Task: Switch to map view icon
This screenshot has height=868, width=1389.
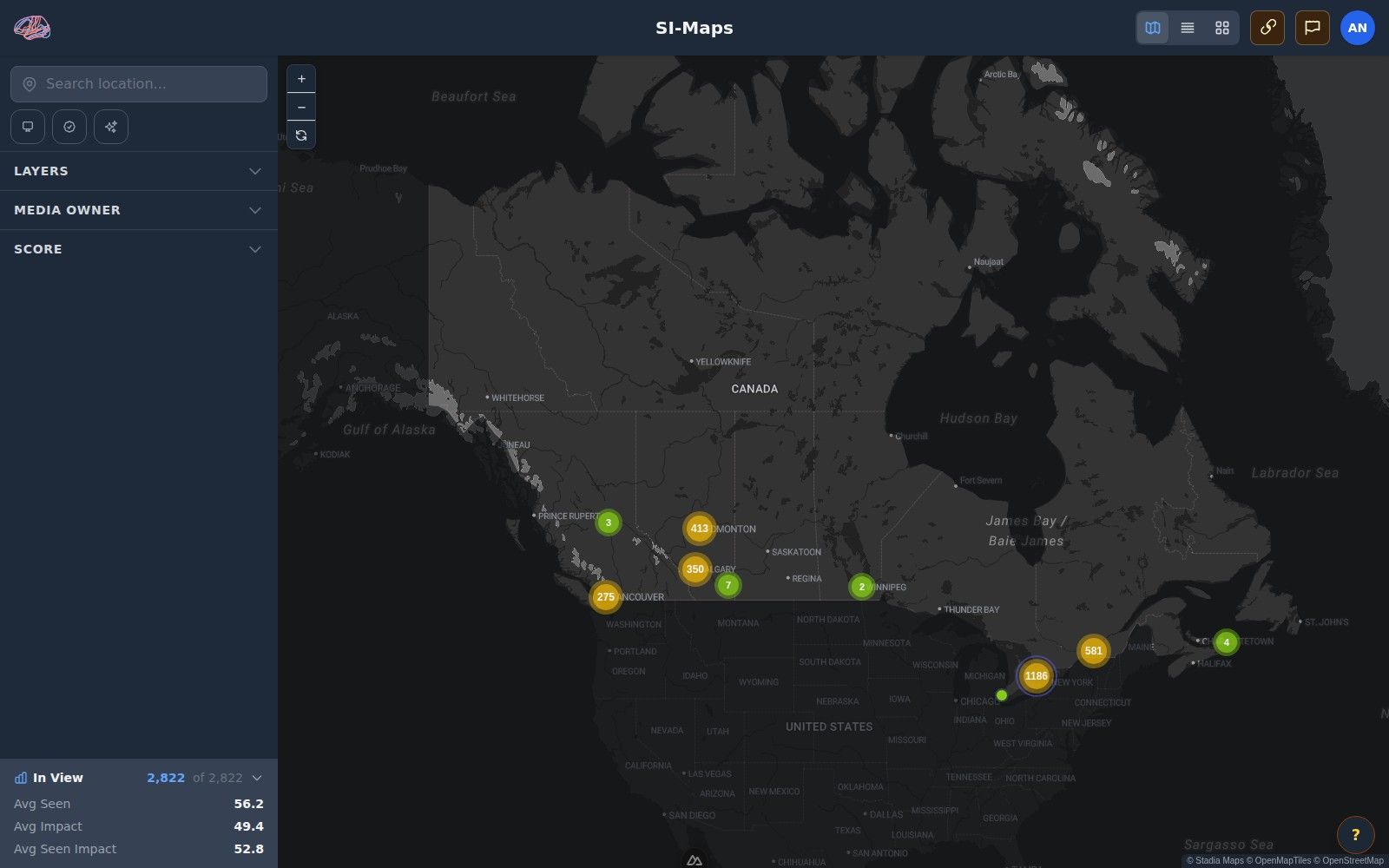Action: tap(1153, 28)
